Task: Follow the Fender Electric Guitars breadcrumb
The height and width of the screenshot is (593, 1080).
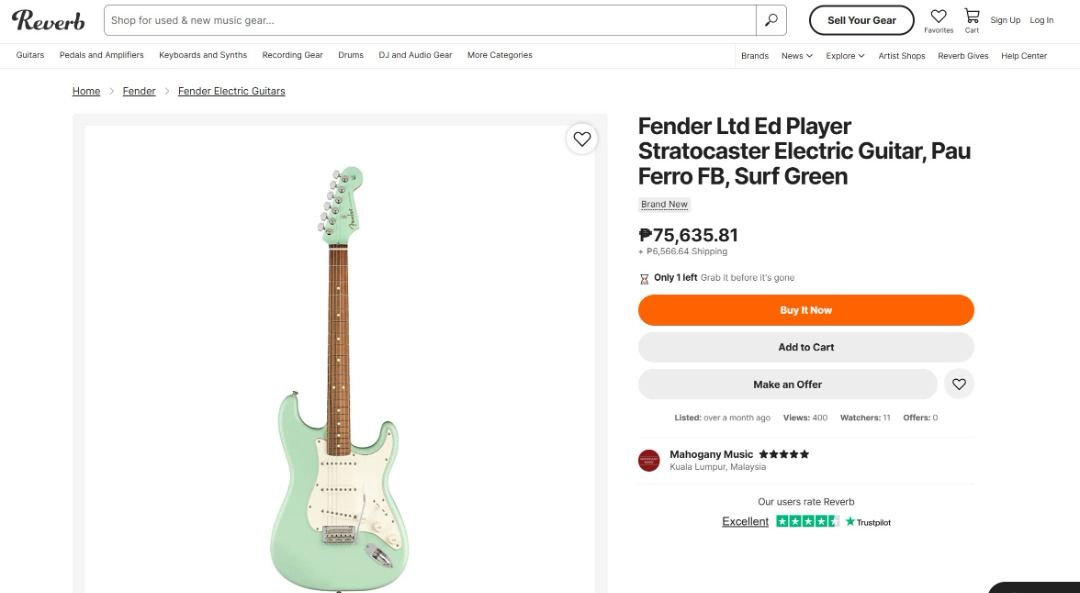Action: coord(231,91)
